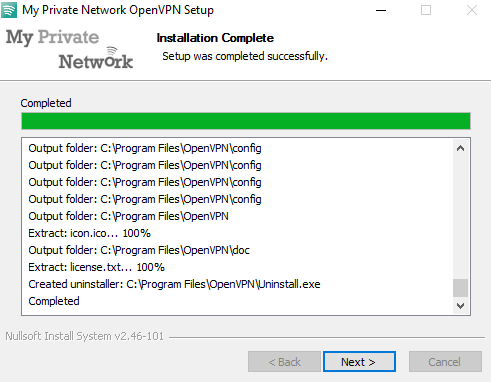Click the log scrollbar thumb

pyautogui.click(x=460, y=288)
